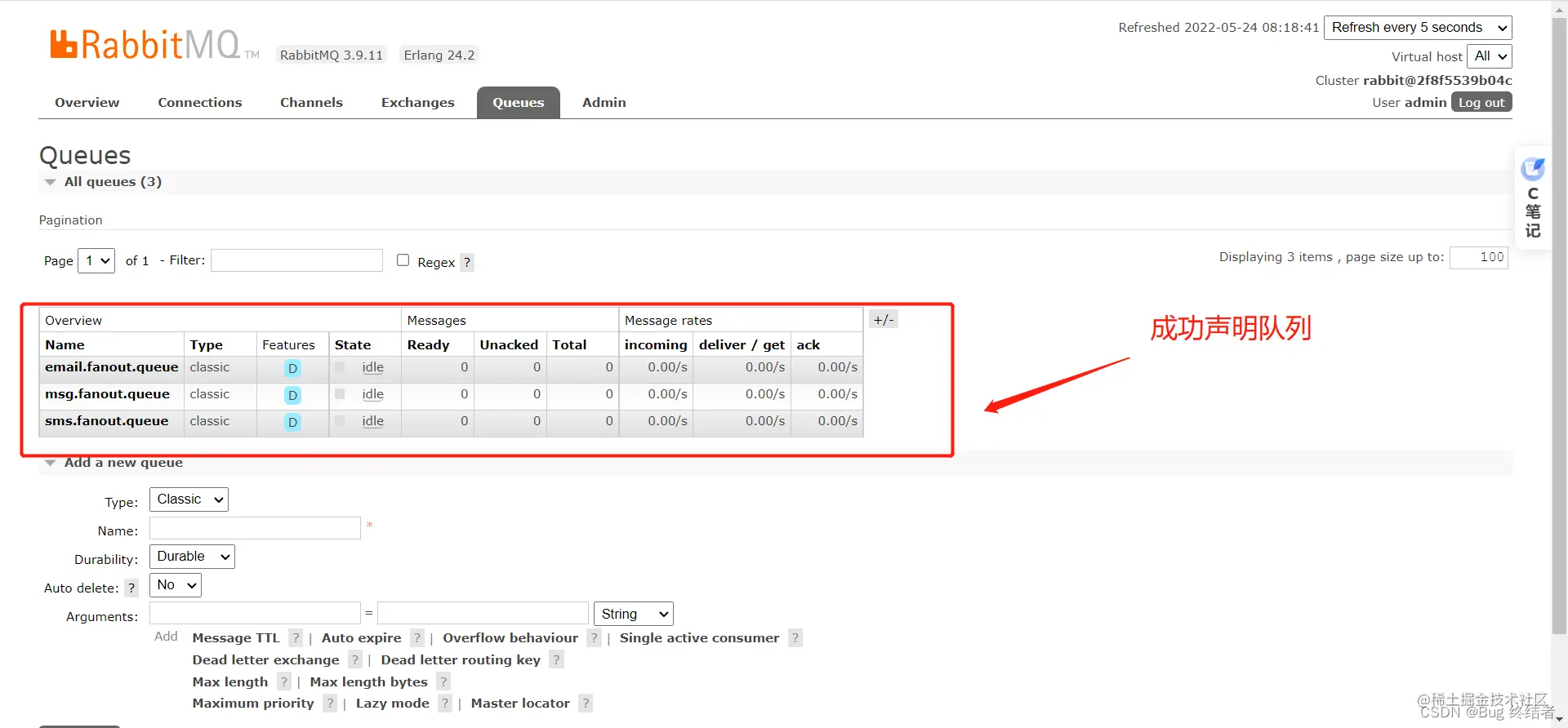
Task: Open the Page number dropdown
Action: [96, 261]
